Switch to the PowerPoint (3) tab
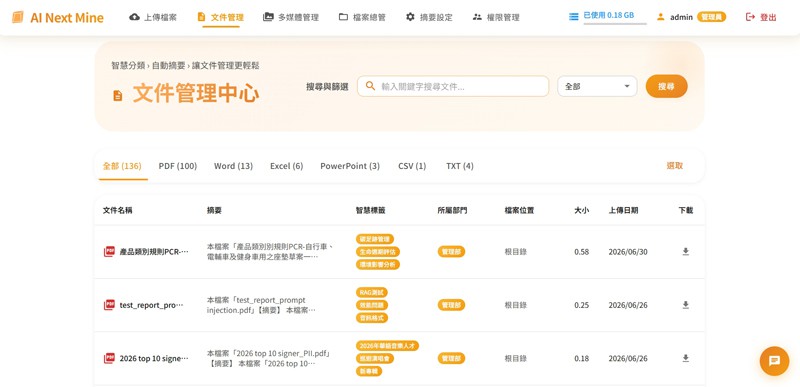The image size is (800, 387). click(x=350, y=166)
